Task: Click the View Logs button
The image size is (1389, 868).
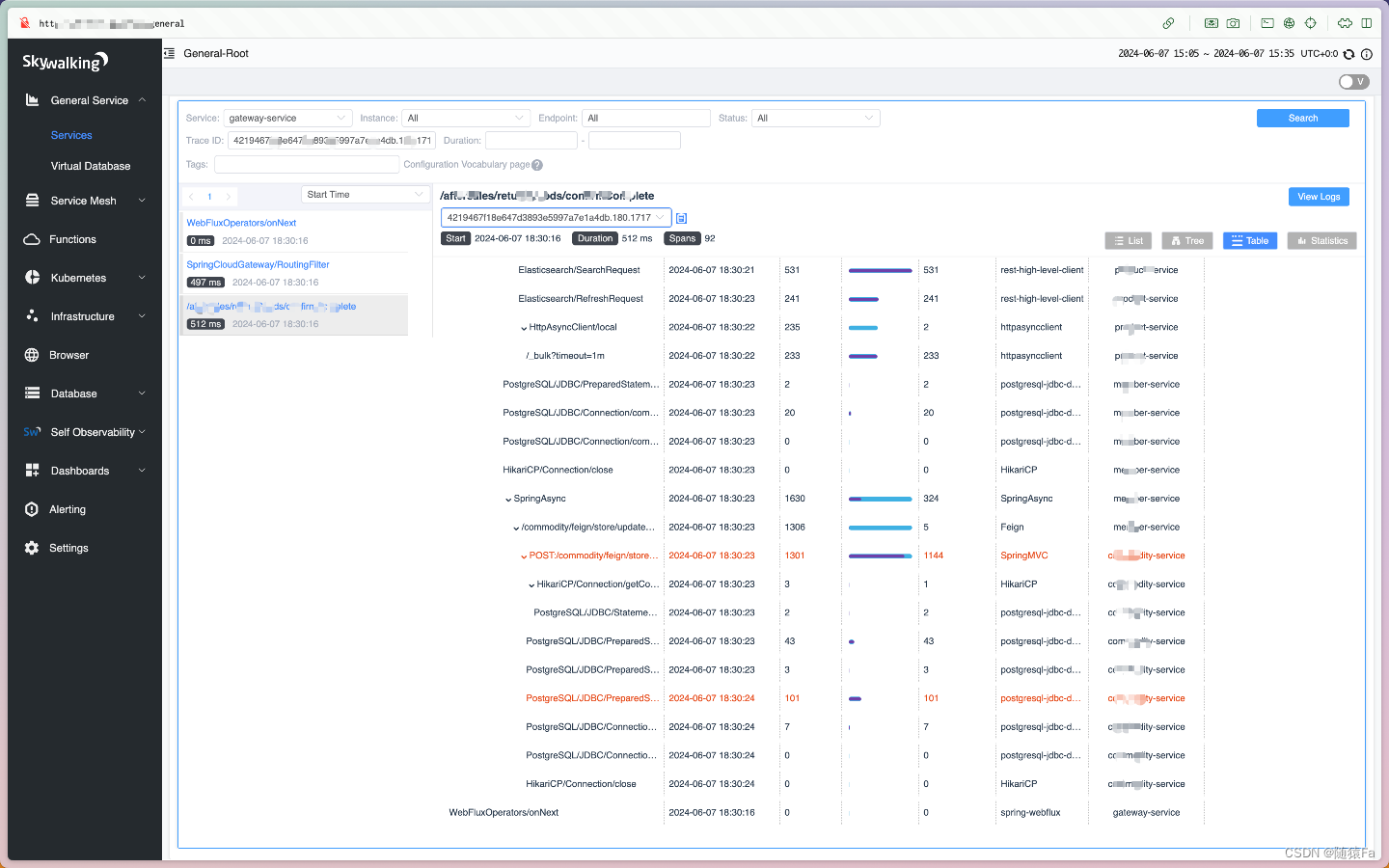Action: click(1319, 197)
